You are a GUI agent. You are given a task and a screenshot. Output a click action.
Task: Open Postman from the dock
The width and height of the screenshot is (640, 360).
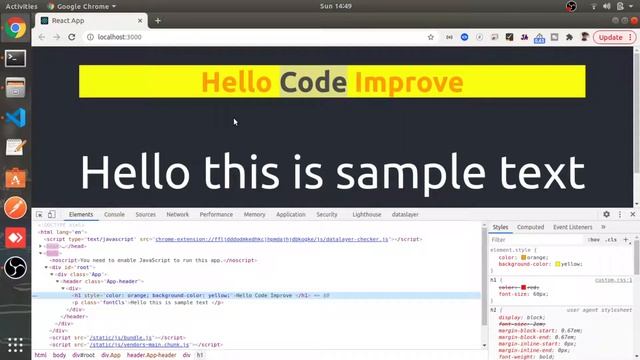tap(16, 208)
